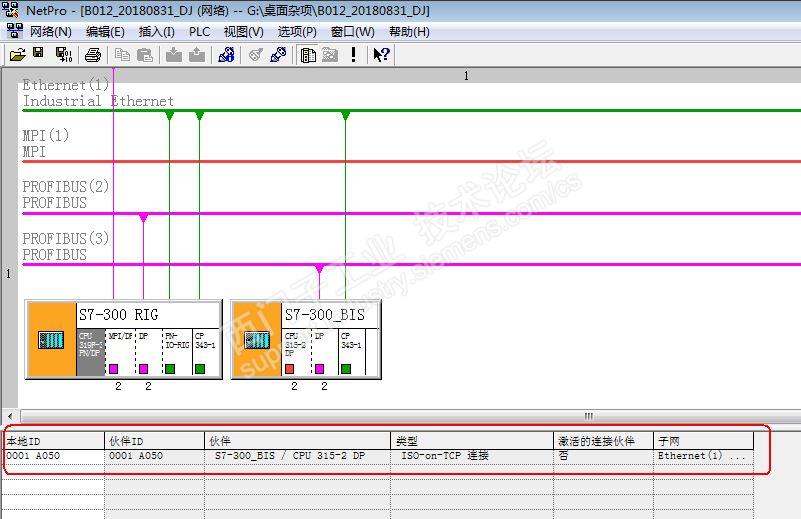Image resolution: width=801 pixels, height=519 pixels.
Task: Click the Save and Compile icon
Action: 64,54
